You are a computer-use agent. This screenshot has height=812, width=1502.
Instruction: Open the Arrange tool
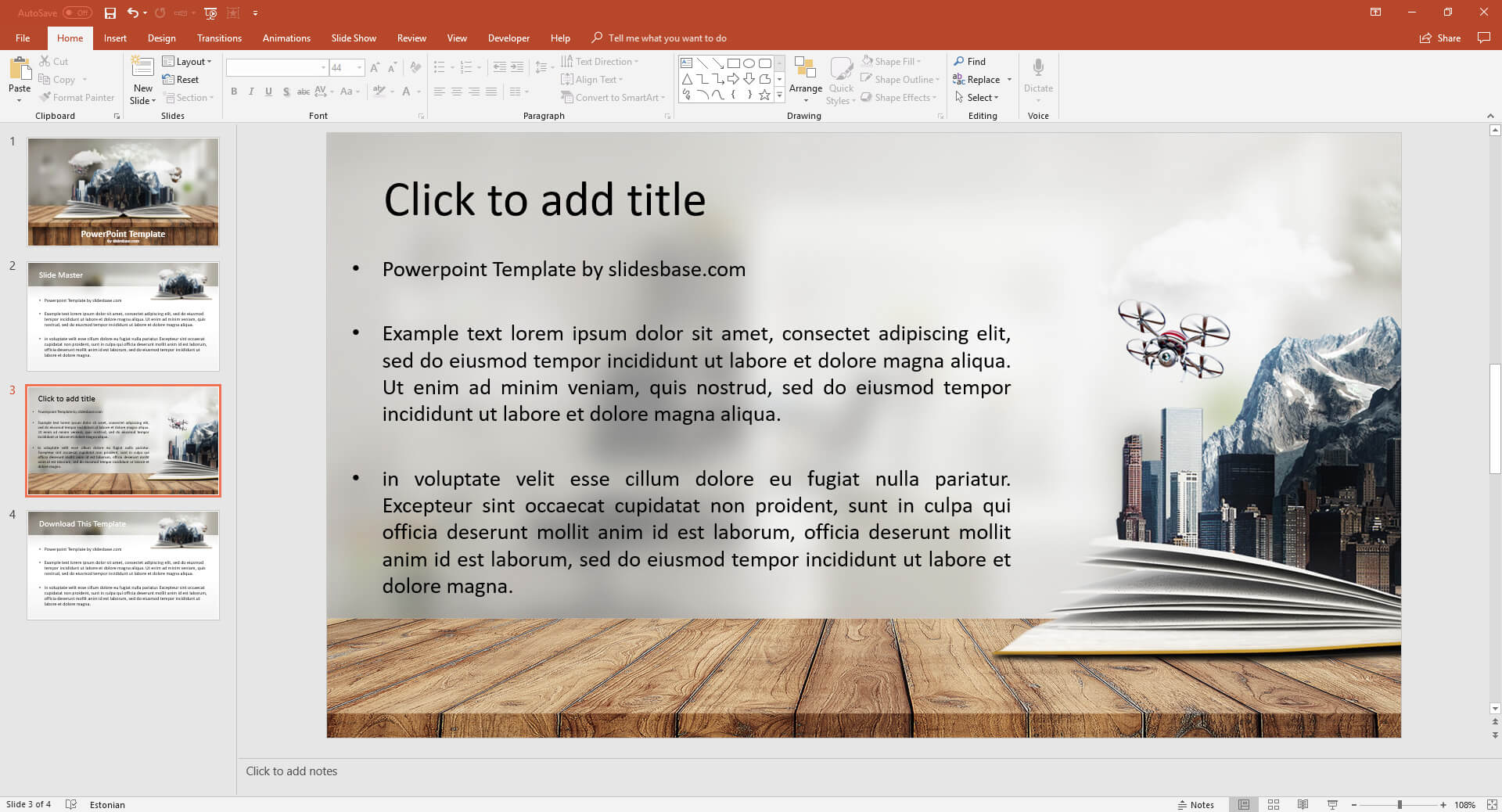coord(805,79)
